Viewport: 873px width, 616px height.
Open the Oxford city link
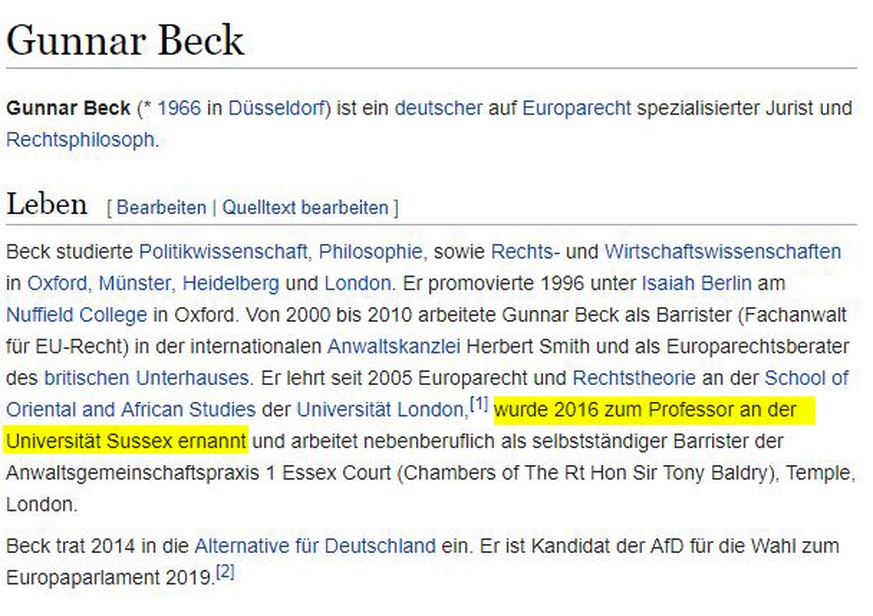tap(57, 283)
